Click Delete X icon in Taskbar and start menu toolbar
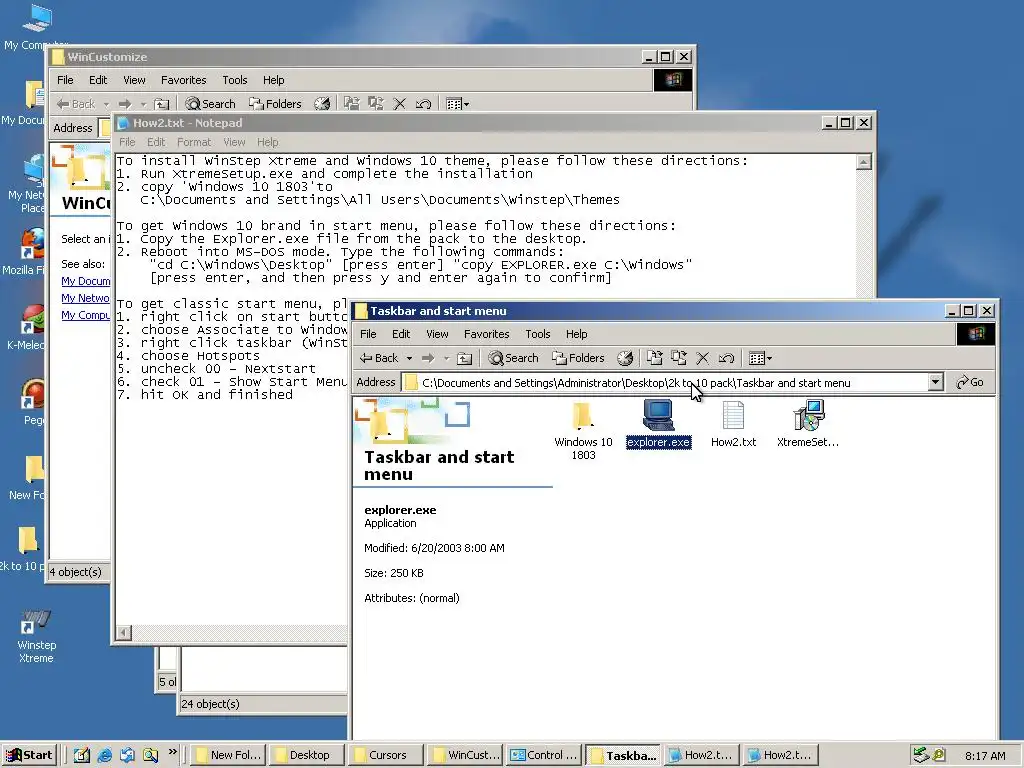The width and height of the screenshot is (1024, 768). coord(703,358)
